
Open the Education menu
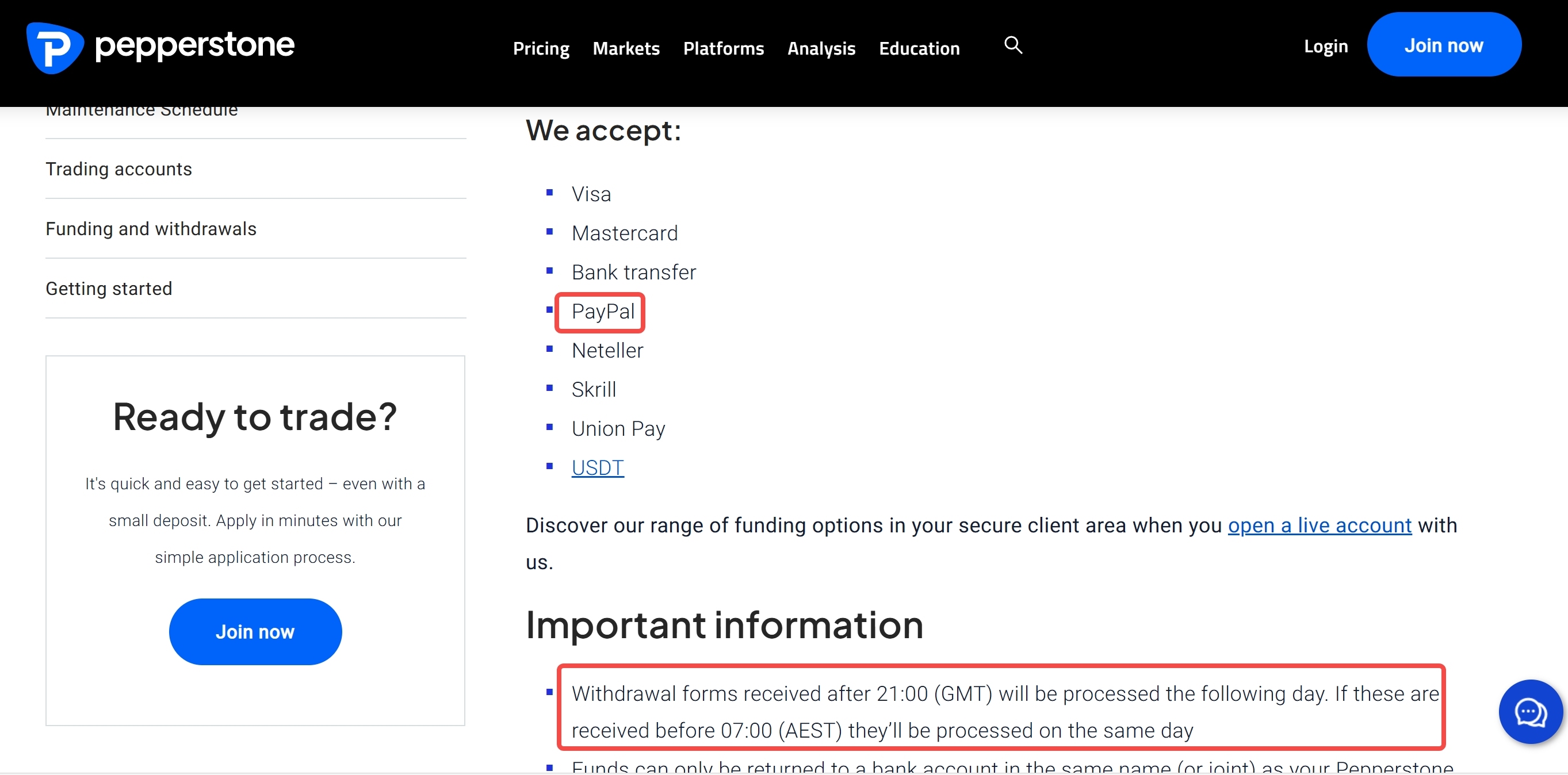pos(919,48)
